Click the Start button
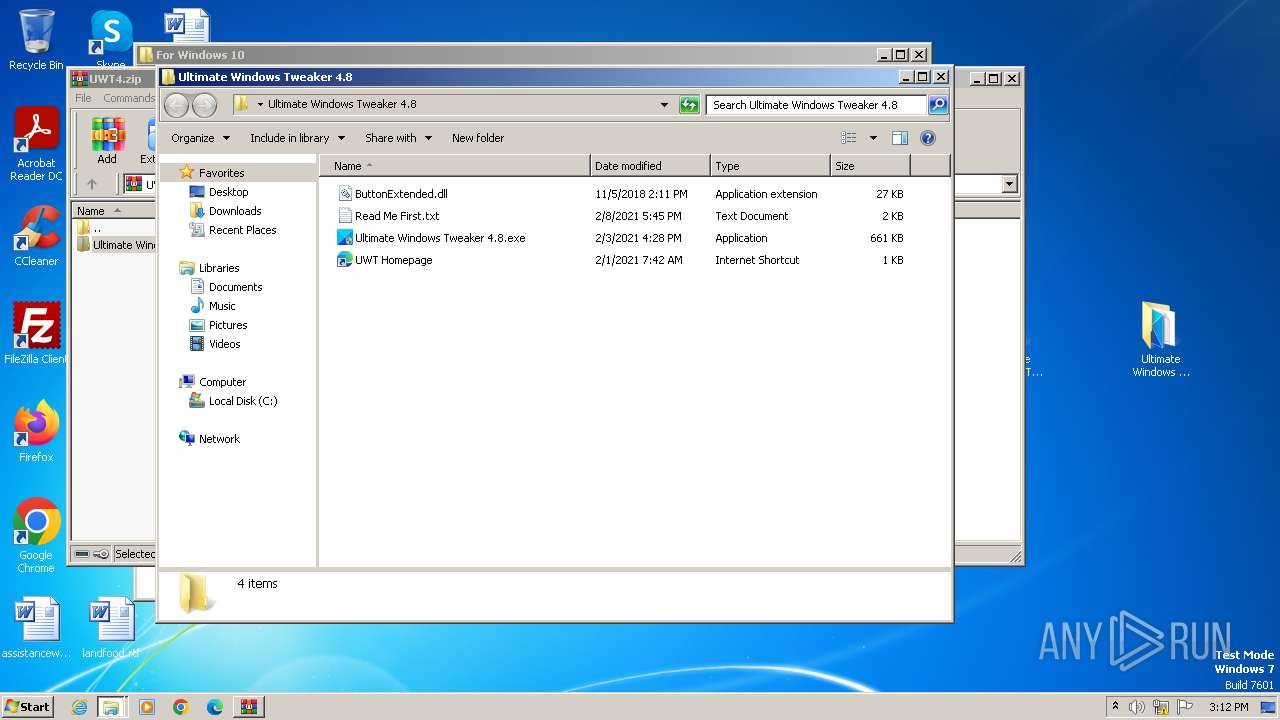 (28, 707)
